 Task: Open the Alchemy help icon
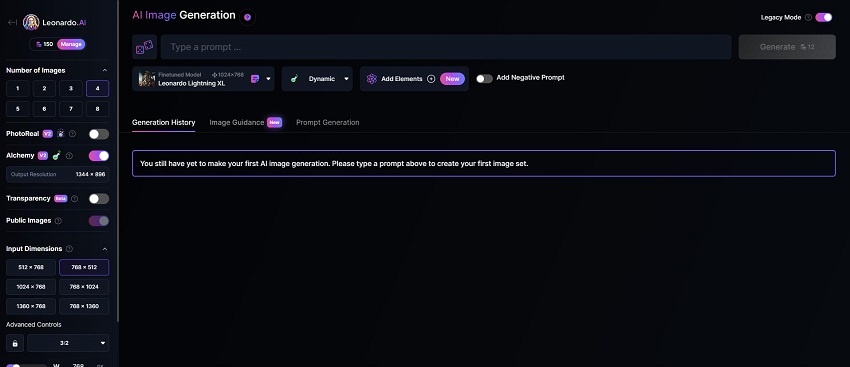(x=69, y=156)
